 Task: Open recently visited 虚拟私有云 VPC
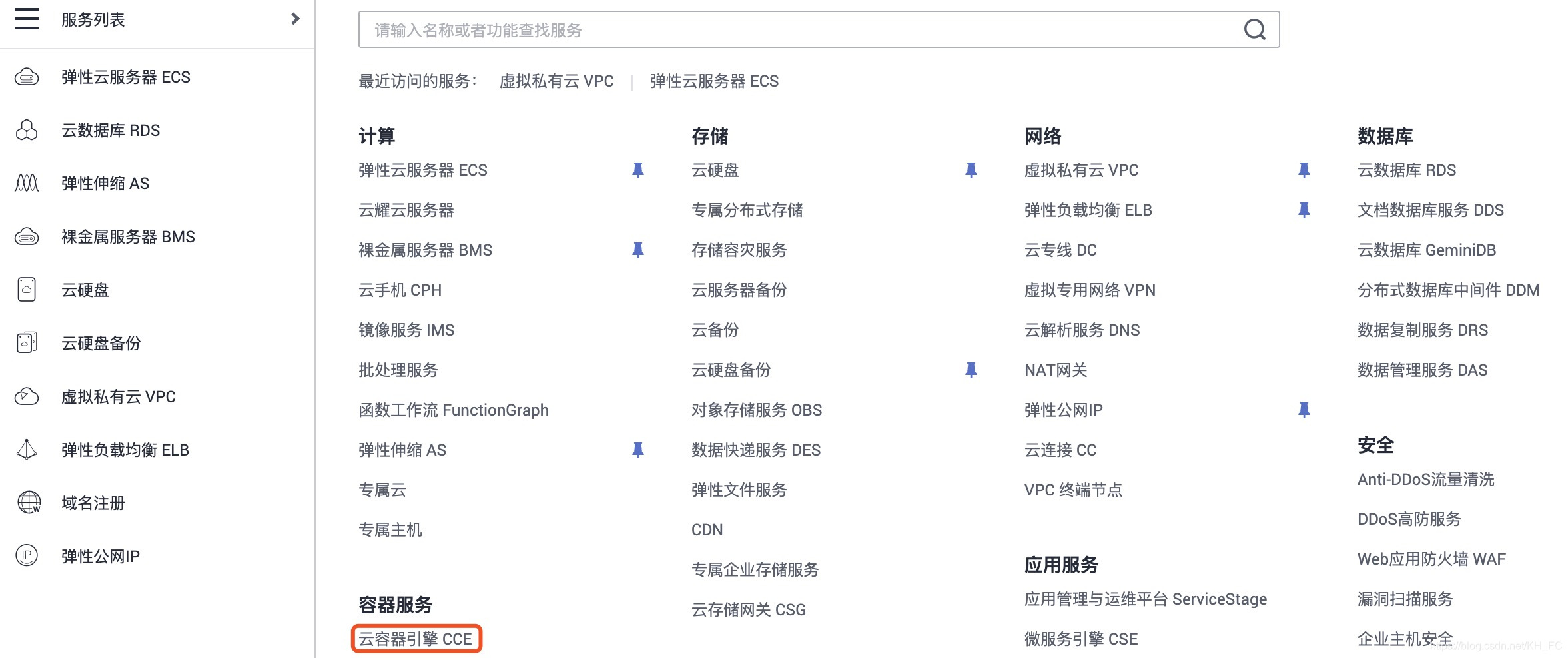[x=557, y=81]
